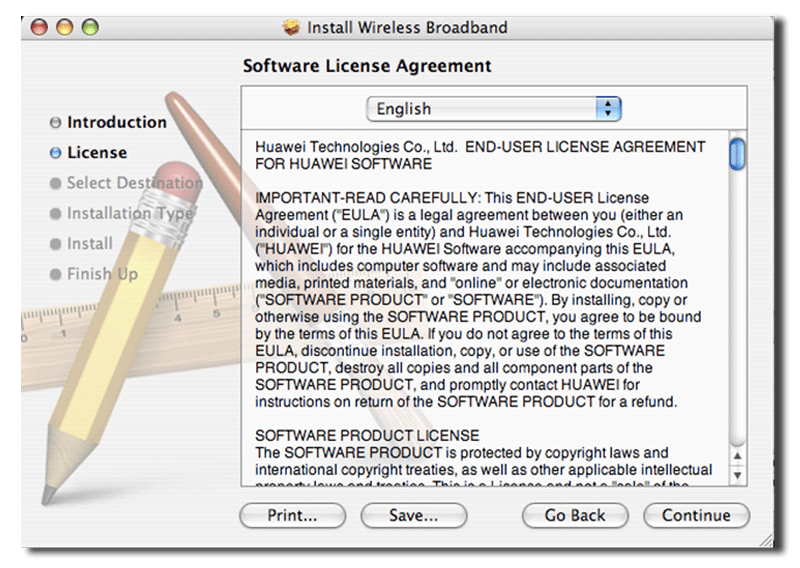Click the blue bullet beside the License step
The width and height of the screenshot is (800, 568).
coord(55,153)
